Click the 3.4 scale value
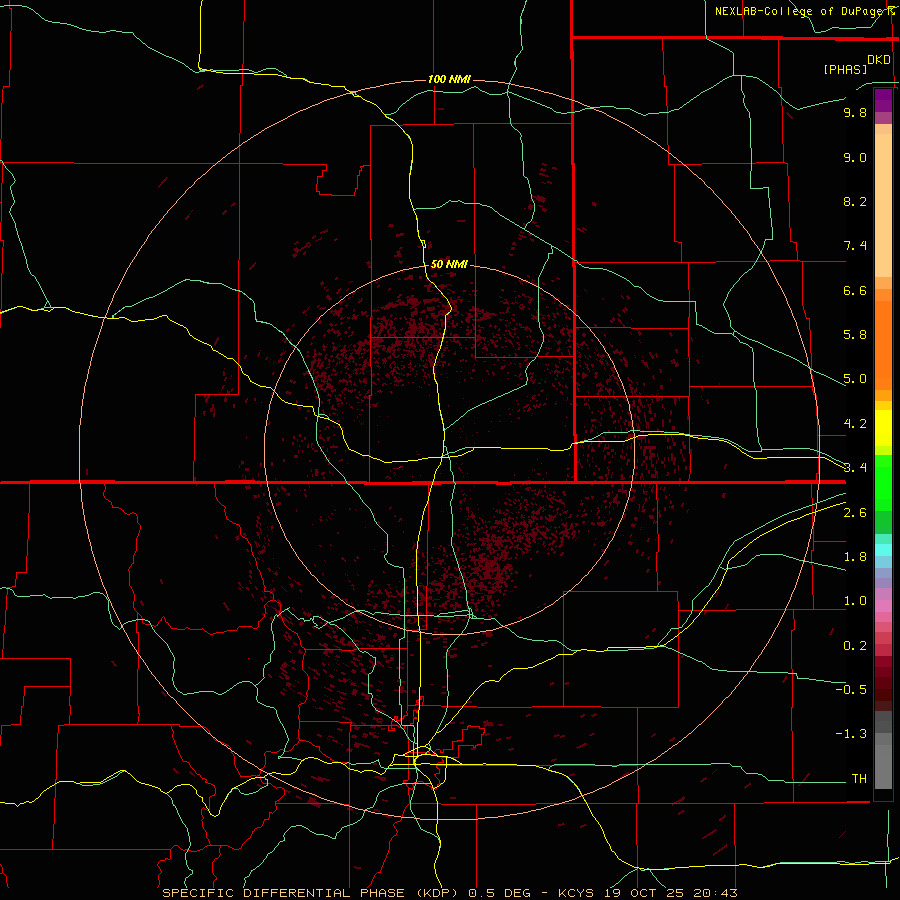 point(855,468)
